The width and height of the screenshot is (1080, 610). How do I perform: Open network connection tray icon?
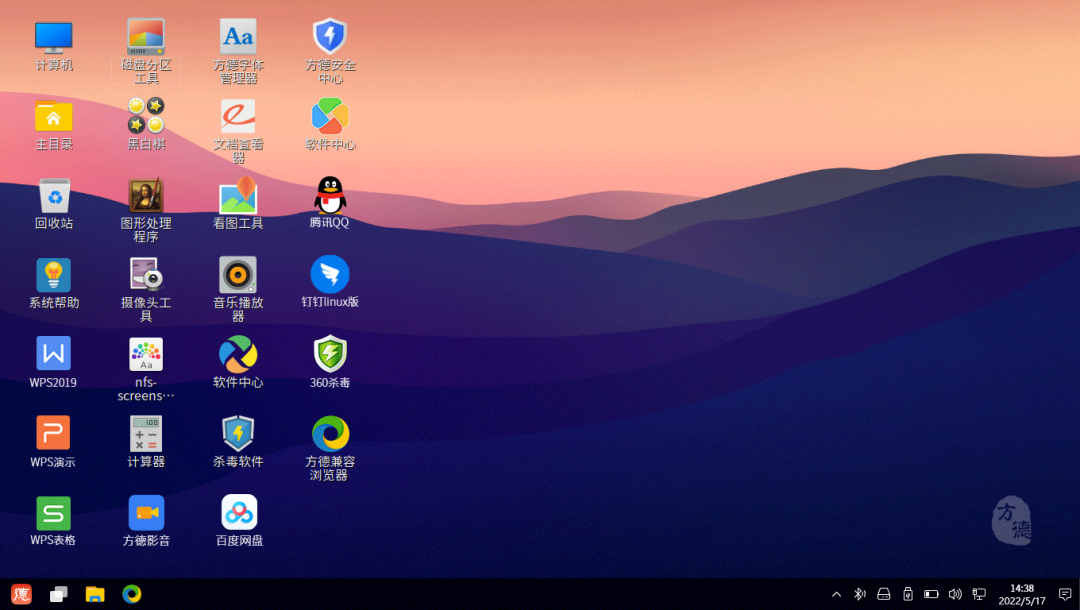tap(979, 594)
